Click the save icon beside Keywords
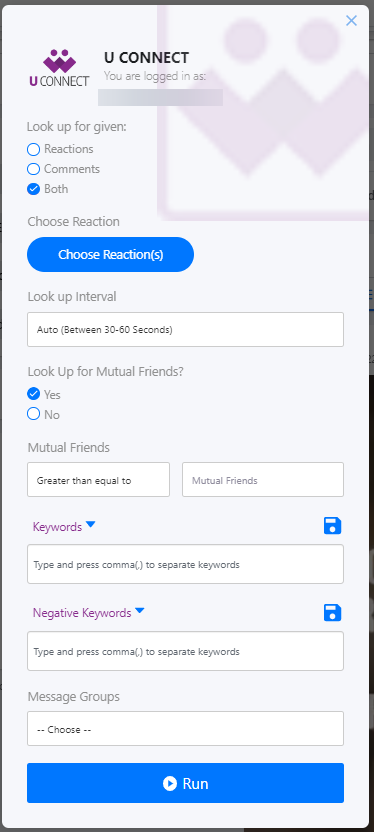The width and height of the screenshot is (374, 832). click(x=333, y=526)
